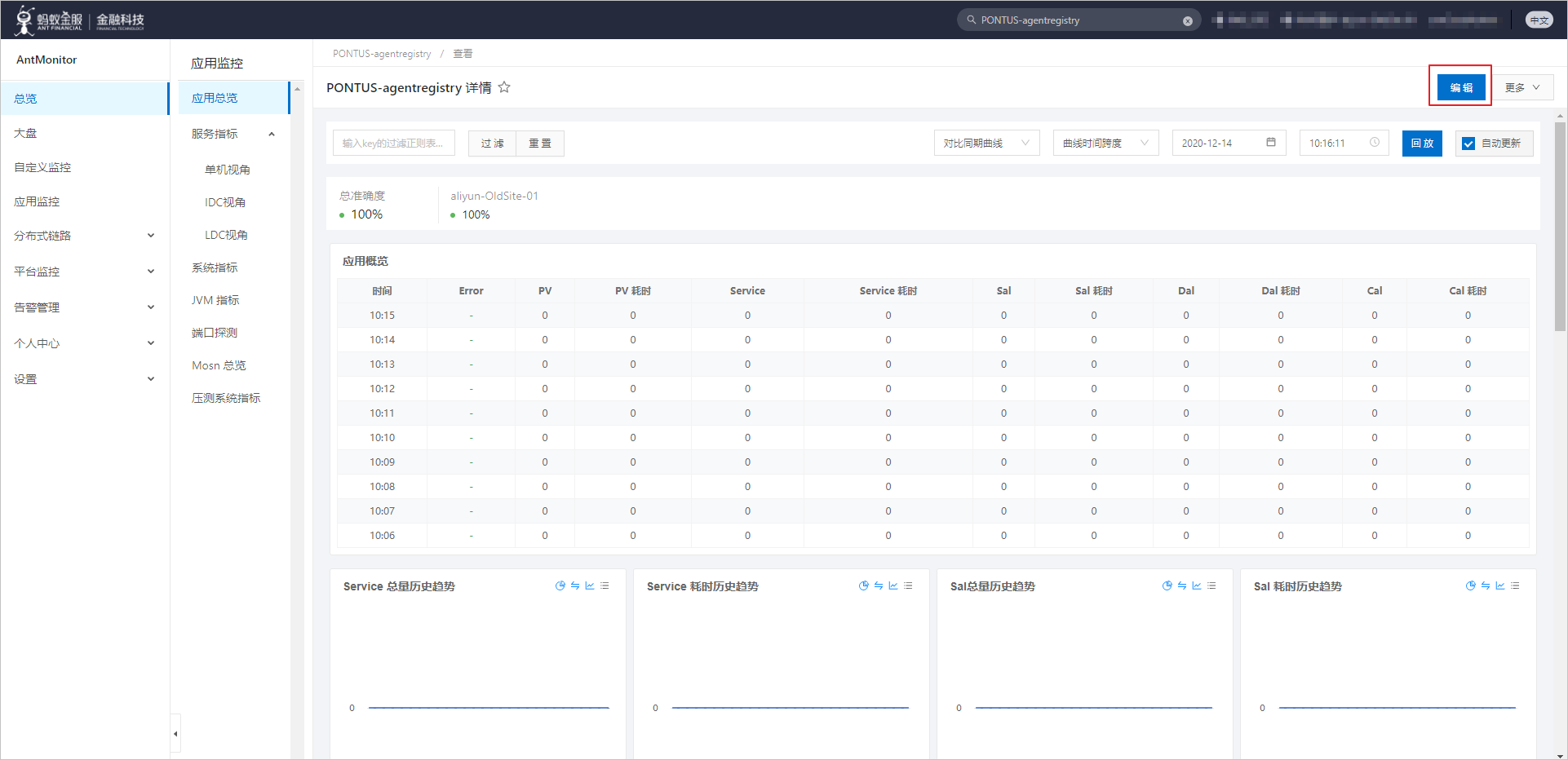Open the 更多 dropdown menu
This screenshot has width=1568, height=760.
1522,87
